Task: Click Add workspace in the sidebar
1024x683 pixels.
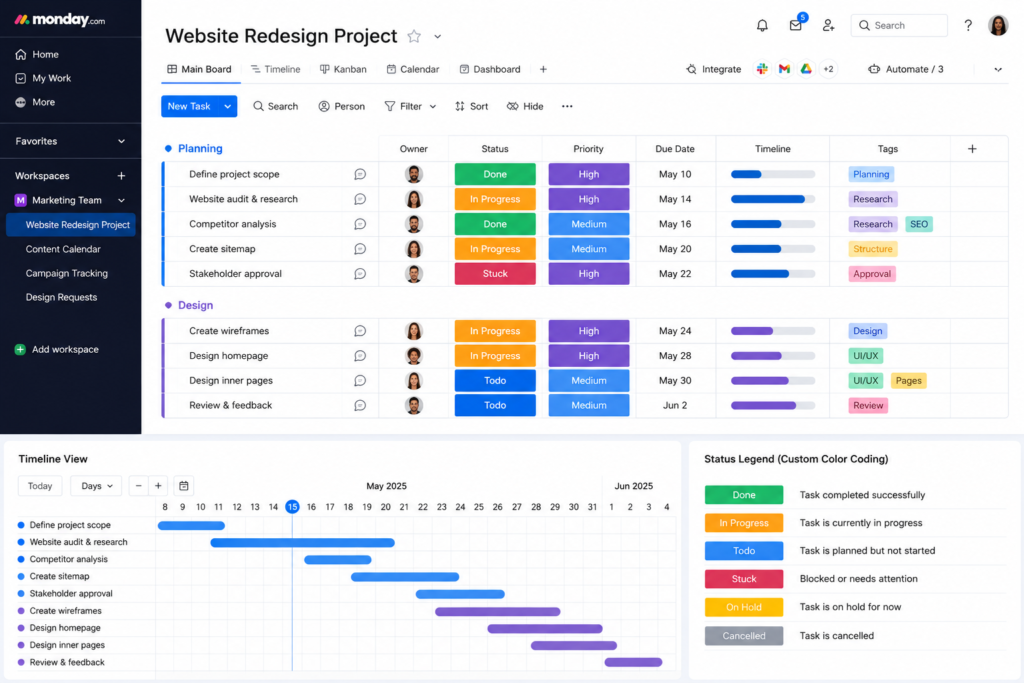Action: point(57,349)
